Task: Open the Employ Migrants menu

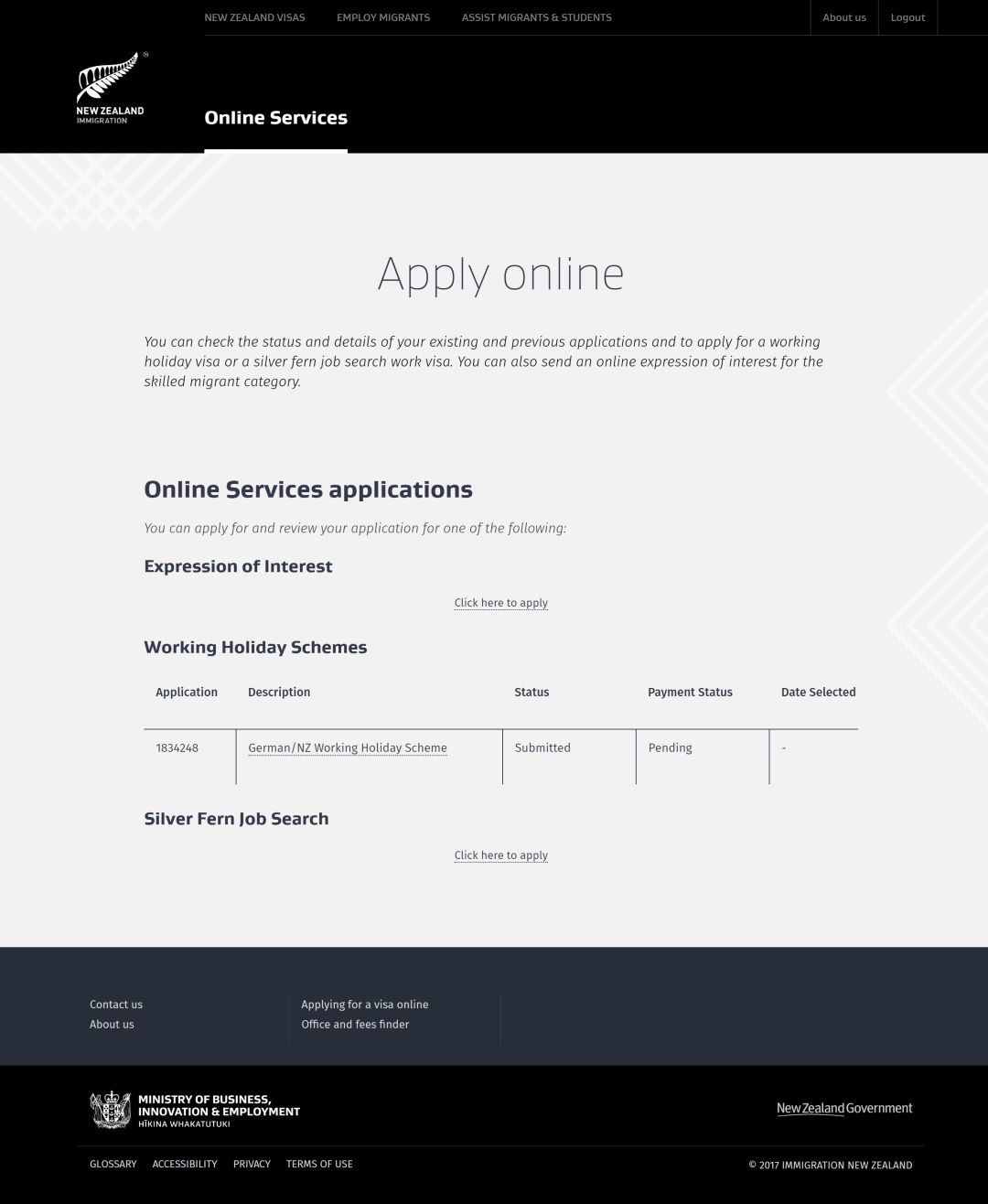Action: 383,17
